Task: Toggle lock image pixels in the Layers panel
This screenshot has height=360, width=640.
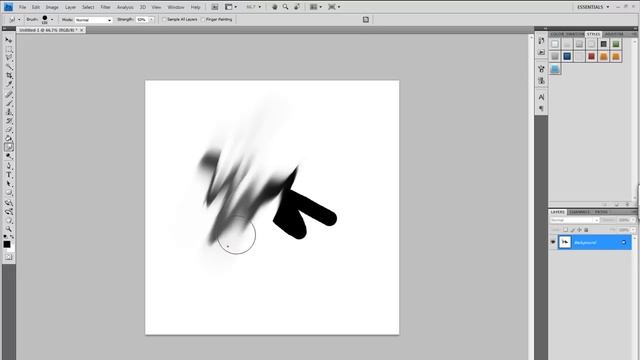Action: coord(573,230)
